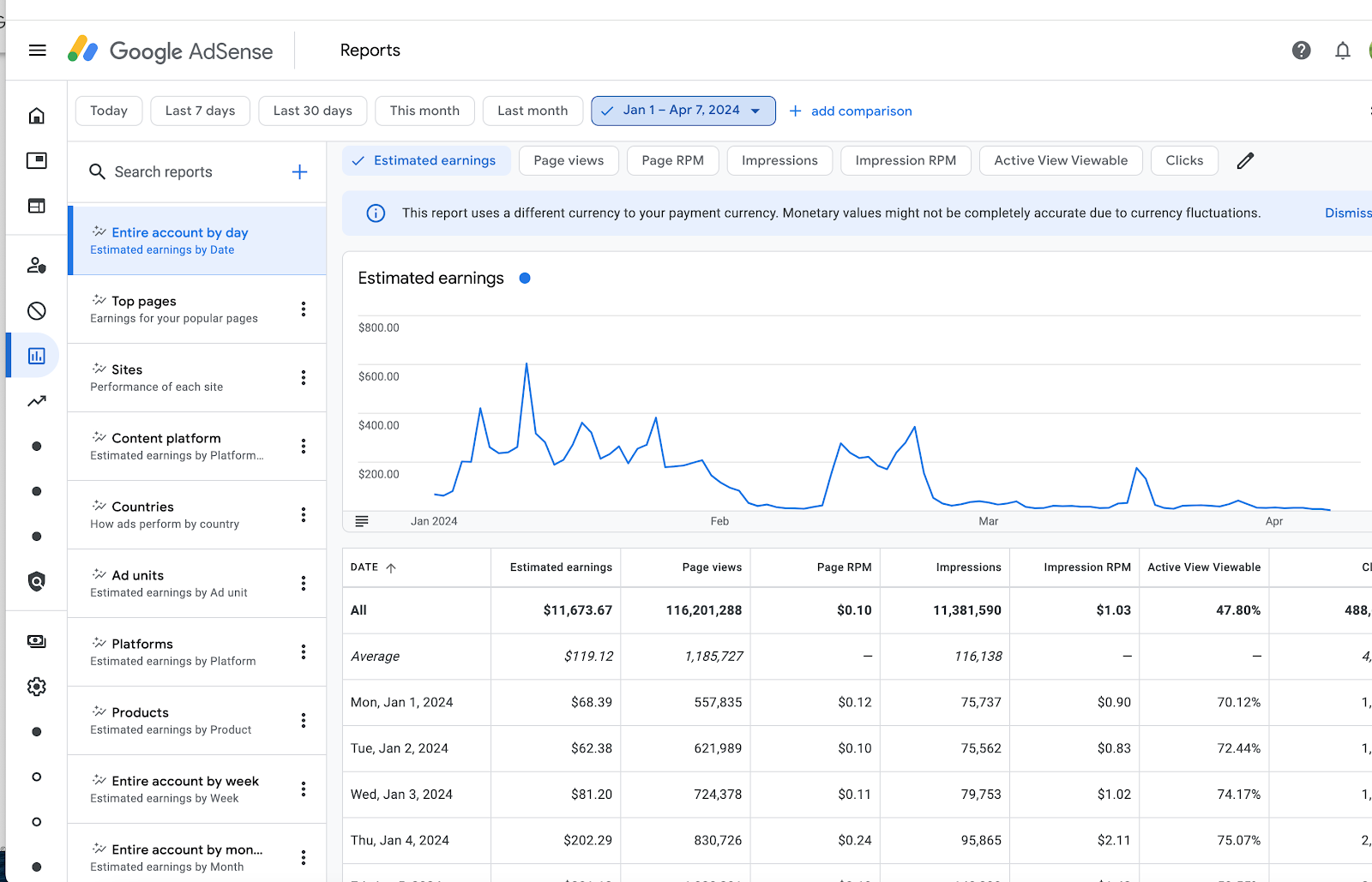1372x882 pixels.
Task: Open the Help question mark icon
Action: coord(1301,51)
